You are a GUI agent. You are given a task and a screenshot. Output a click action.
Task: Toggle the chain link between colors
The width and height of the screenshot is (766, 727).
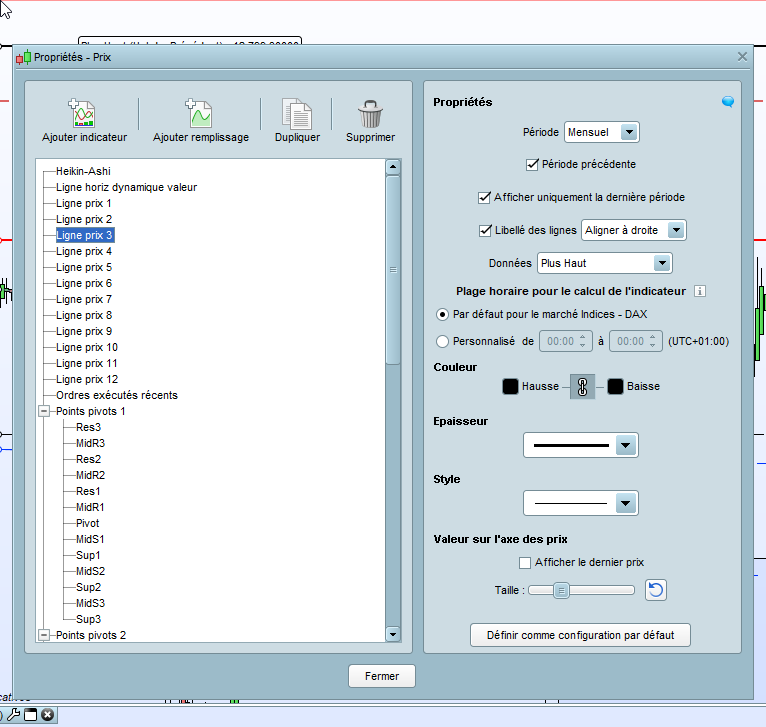pyautogui.click(x=581, y=386)
